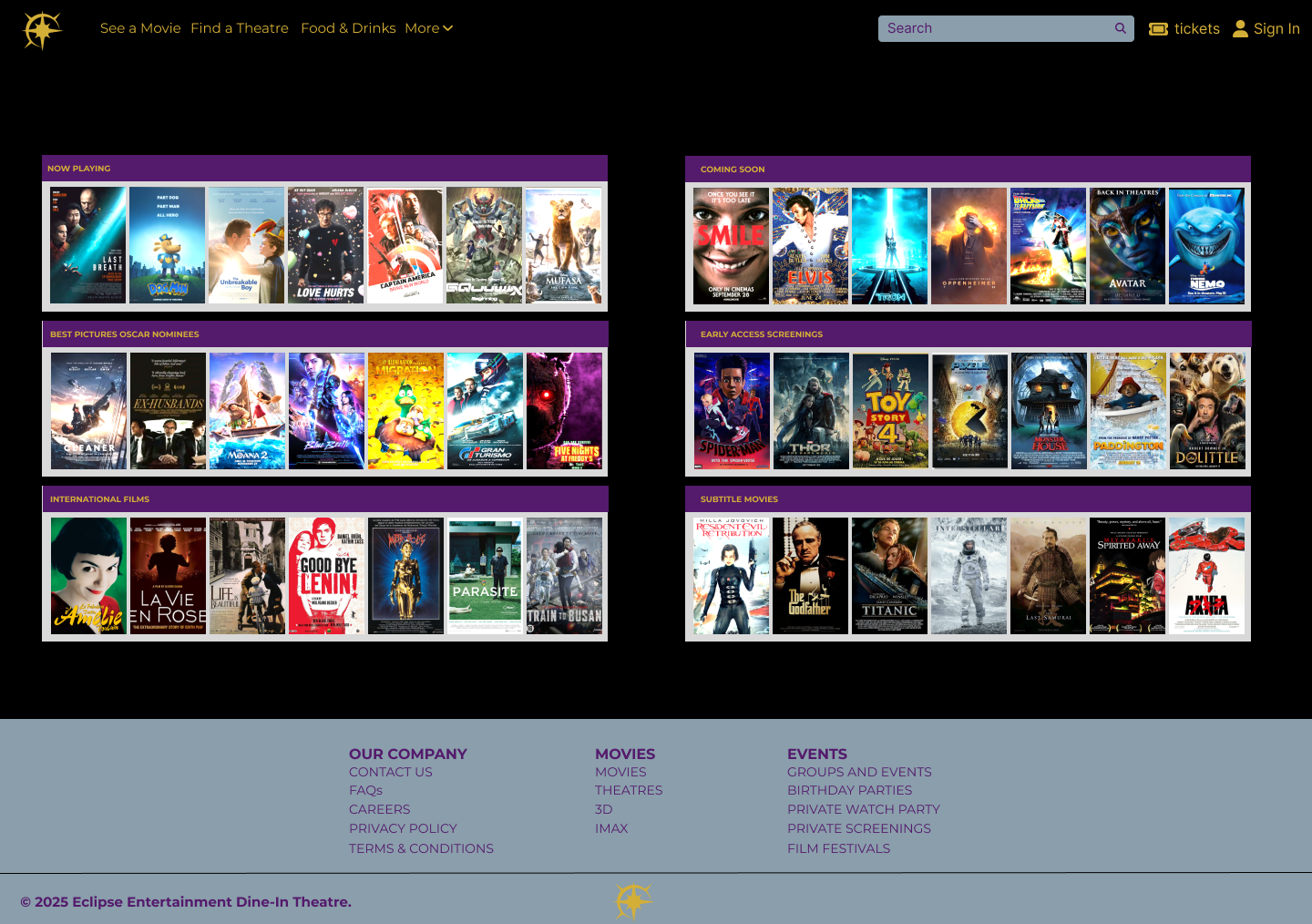Open the Amélie movie poster
This screenshot has height=924, width=1312.
[x=88, y=576]
